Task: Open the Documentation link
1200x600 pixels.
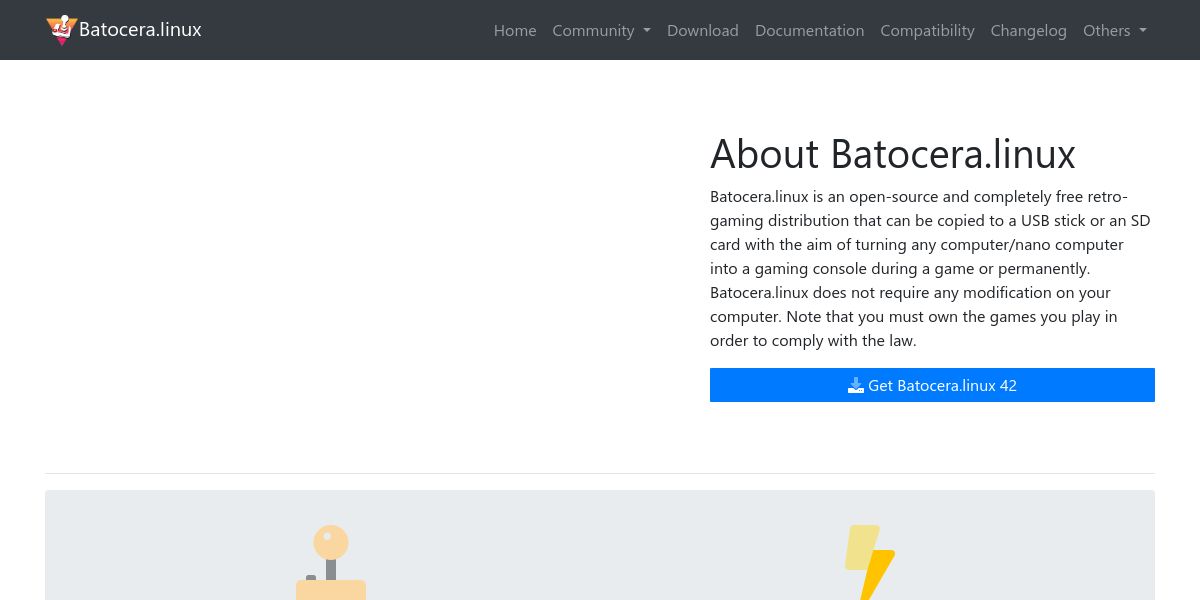Action: pyautogui.click(x=810, y=30)
